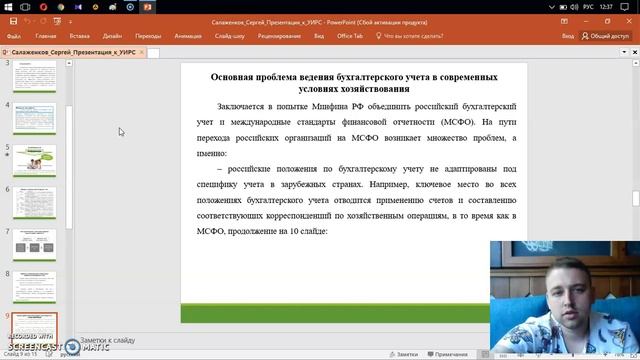Click the Redo icon in title bar
640x360 pixels.
point(43,21)
